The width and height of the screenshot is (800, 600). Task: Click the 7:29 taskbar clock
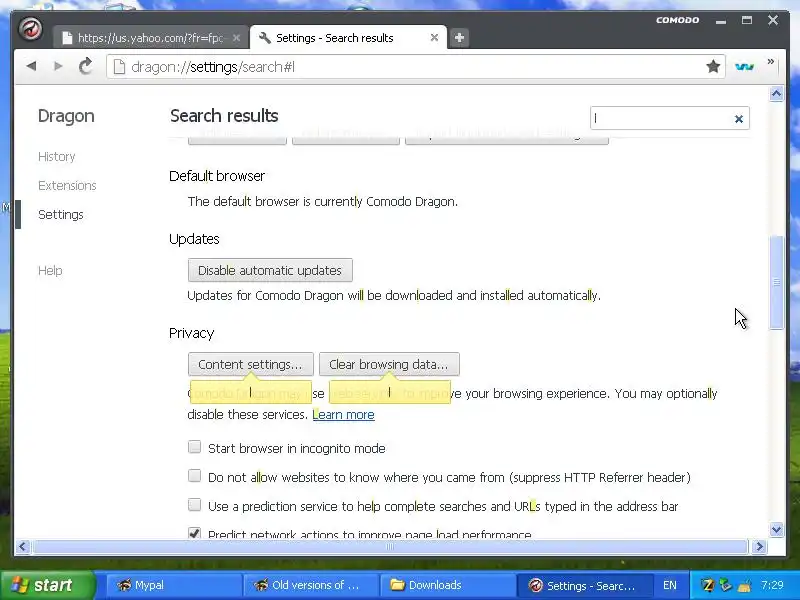(772, 585)
